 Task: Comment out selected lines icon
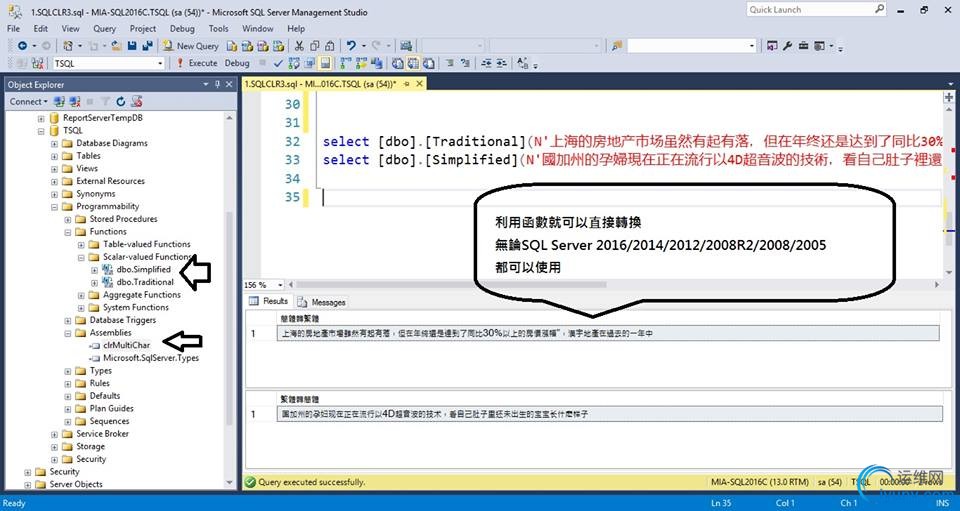coord(449,63)
